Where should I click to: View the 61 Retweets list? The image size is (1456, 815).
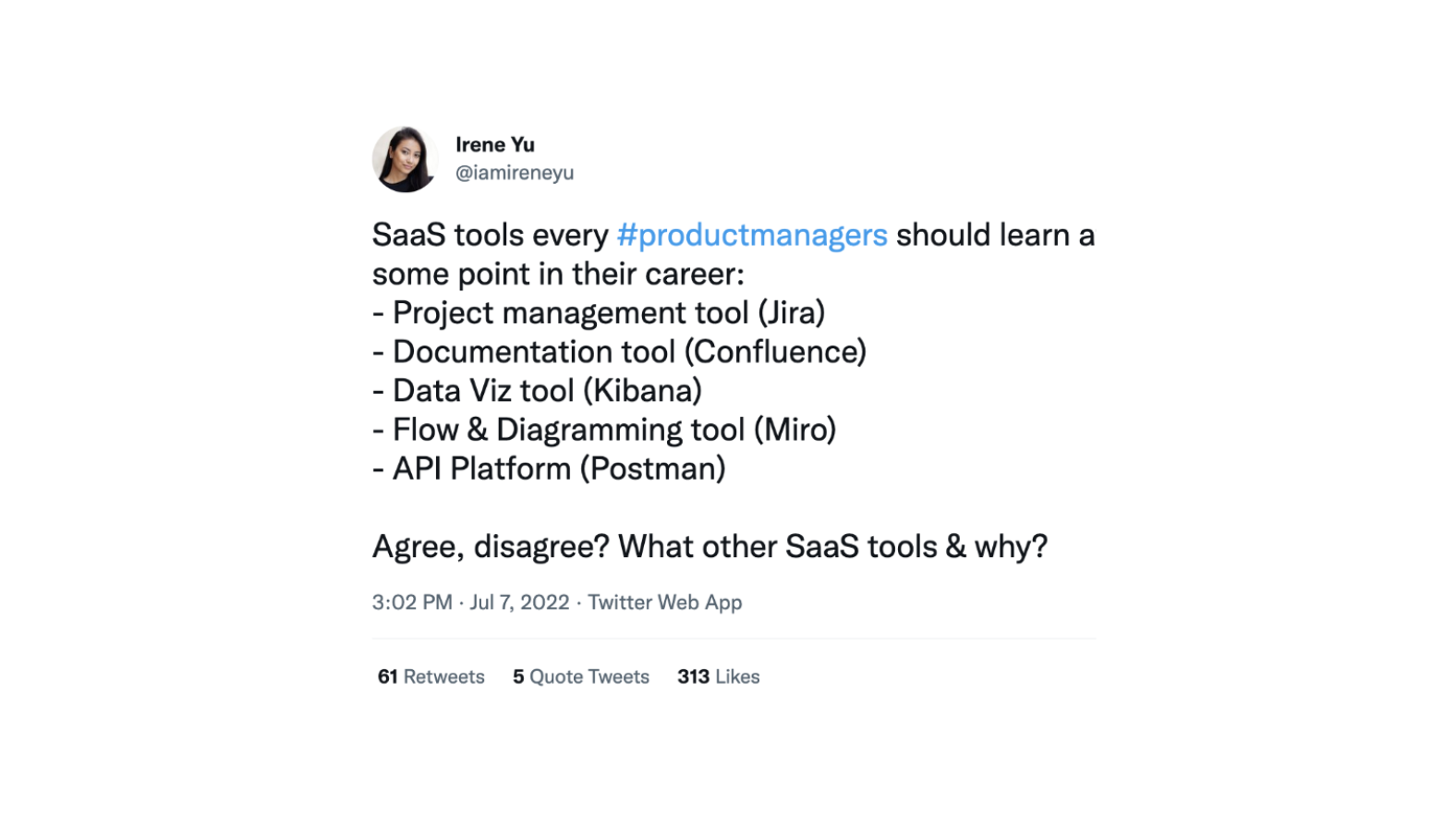[x=431, y=676]
